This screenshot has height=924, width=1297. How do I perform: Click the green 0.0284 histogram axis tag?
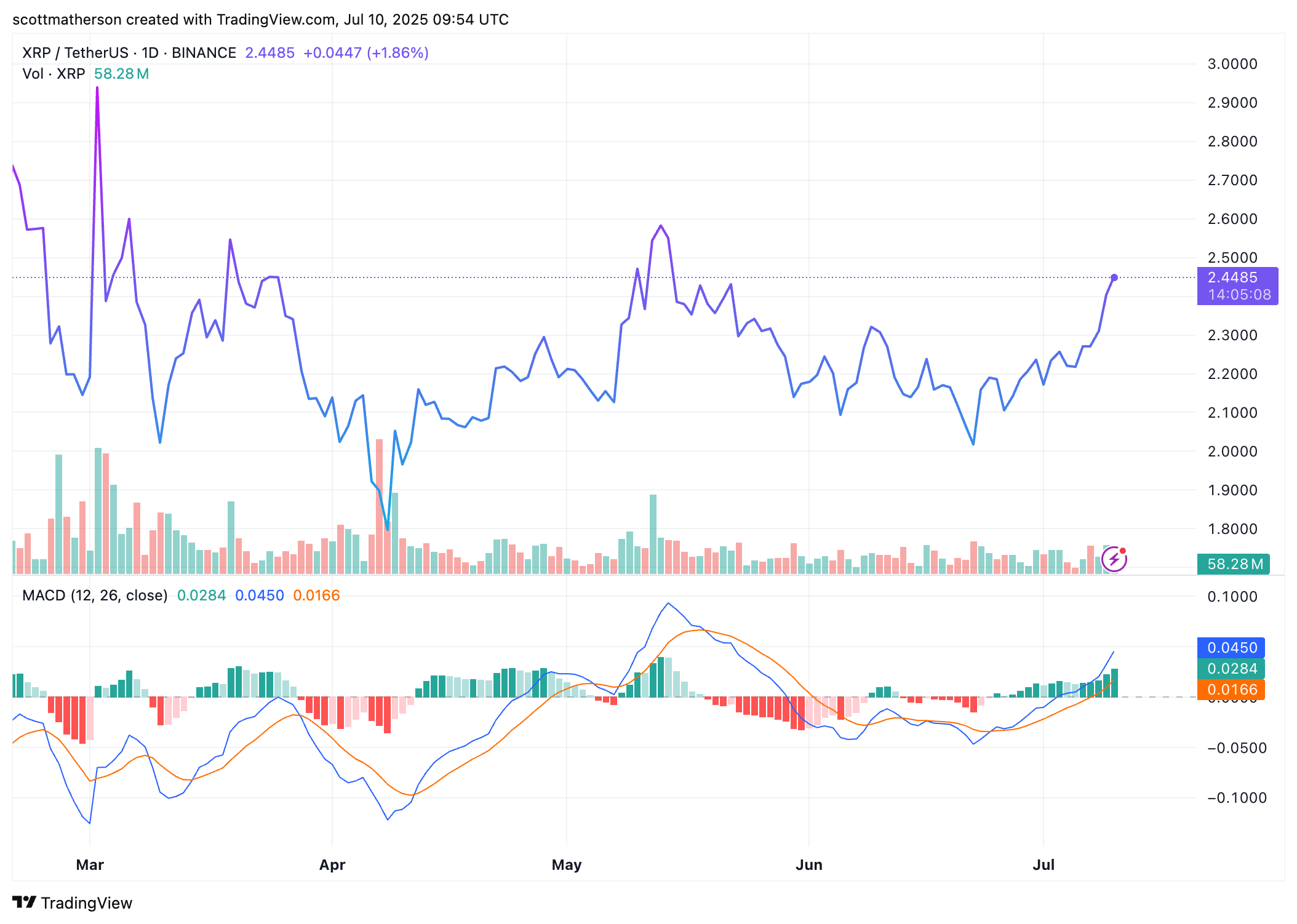(1231, 669)
